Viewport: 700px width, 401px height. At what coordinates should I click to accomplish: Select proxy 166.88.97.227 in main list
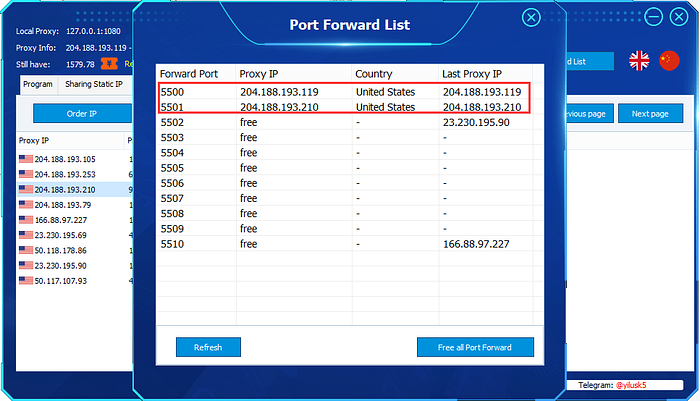point(75,220)
